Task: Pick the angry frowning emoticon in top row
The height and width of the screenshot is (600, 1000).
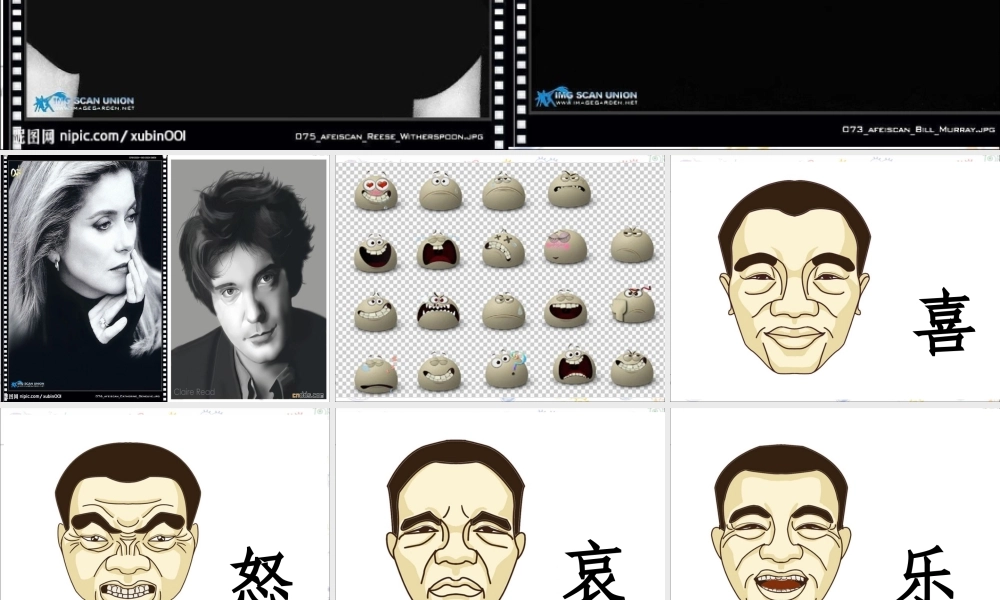Action: pos(568,190)
